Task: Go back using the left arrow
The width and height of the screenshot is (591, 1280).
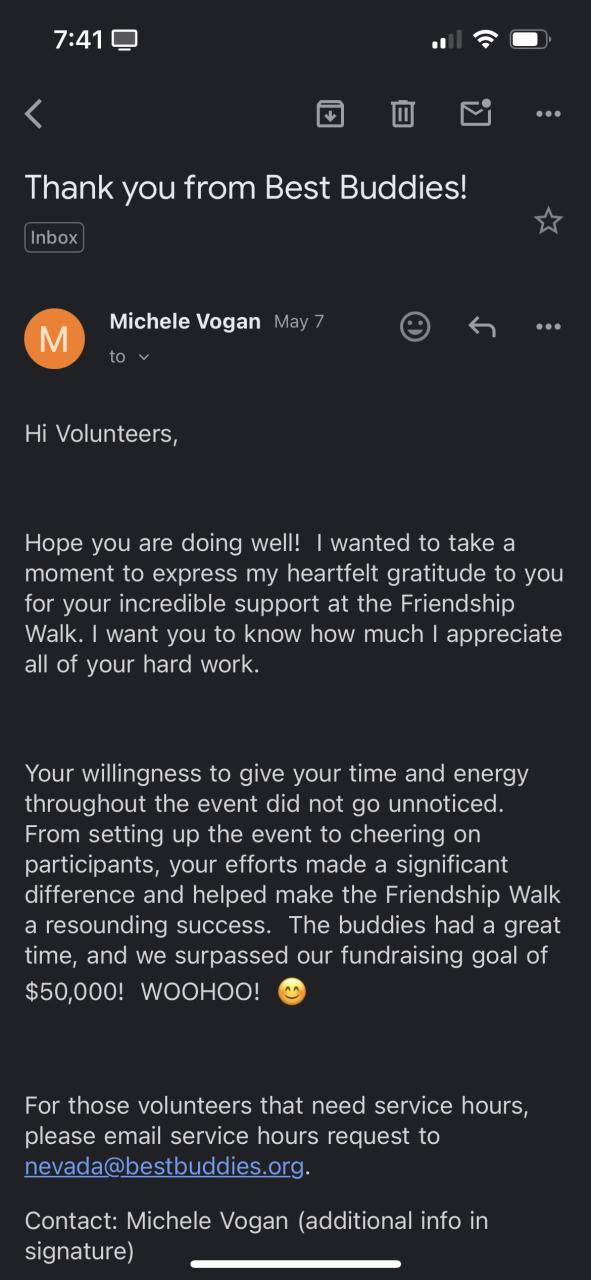Action: coord(34,114)
